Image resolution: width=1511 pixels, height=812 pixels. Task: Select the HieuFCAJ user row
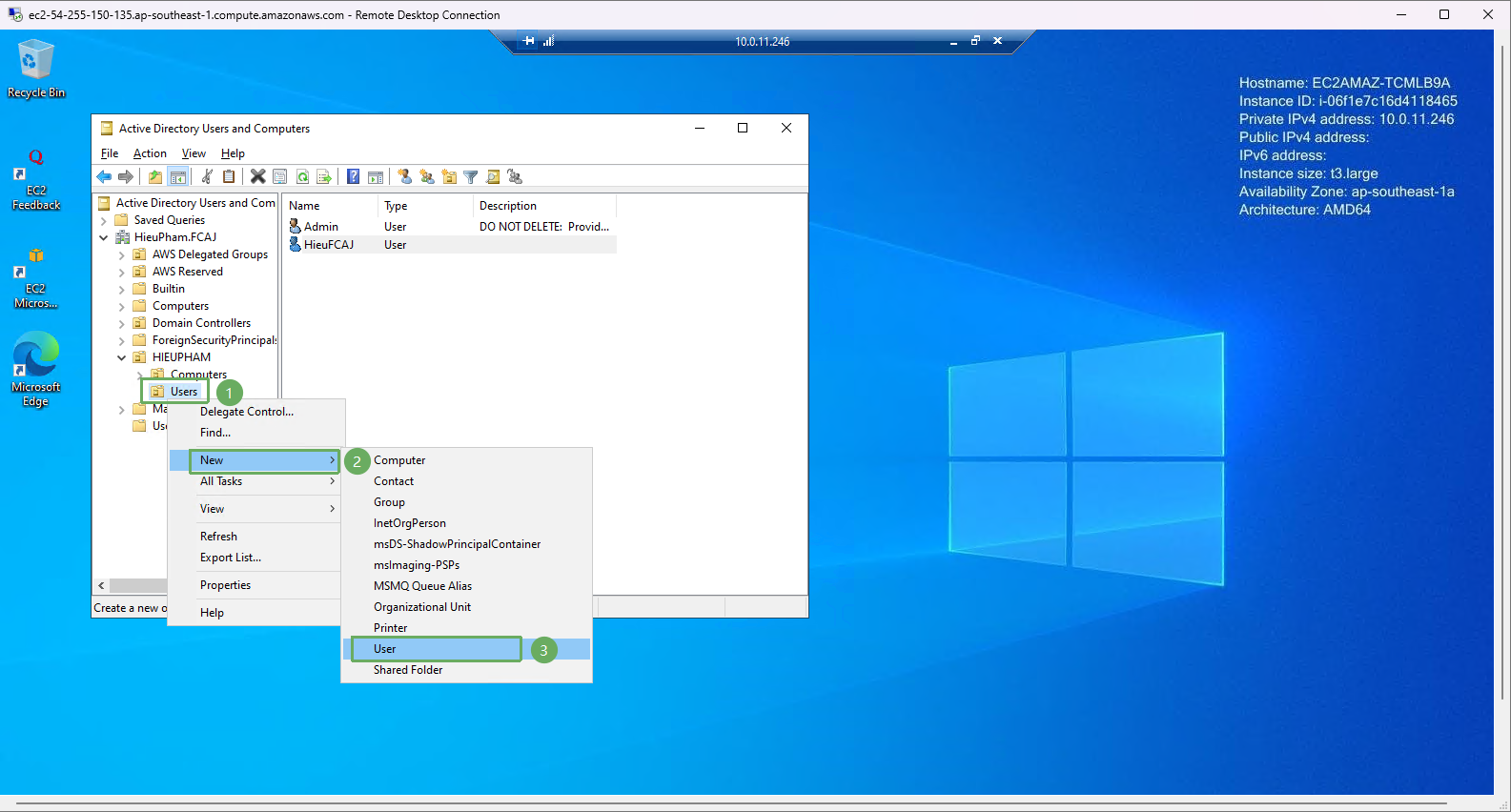pyautogui.click(x=451, y=245)
